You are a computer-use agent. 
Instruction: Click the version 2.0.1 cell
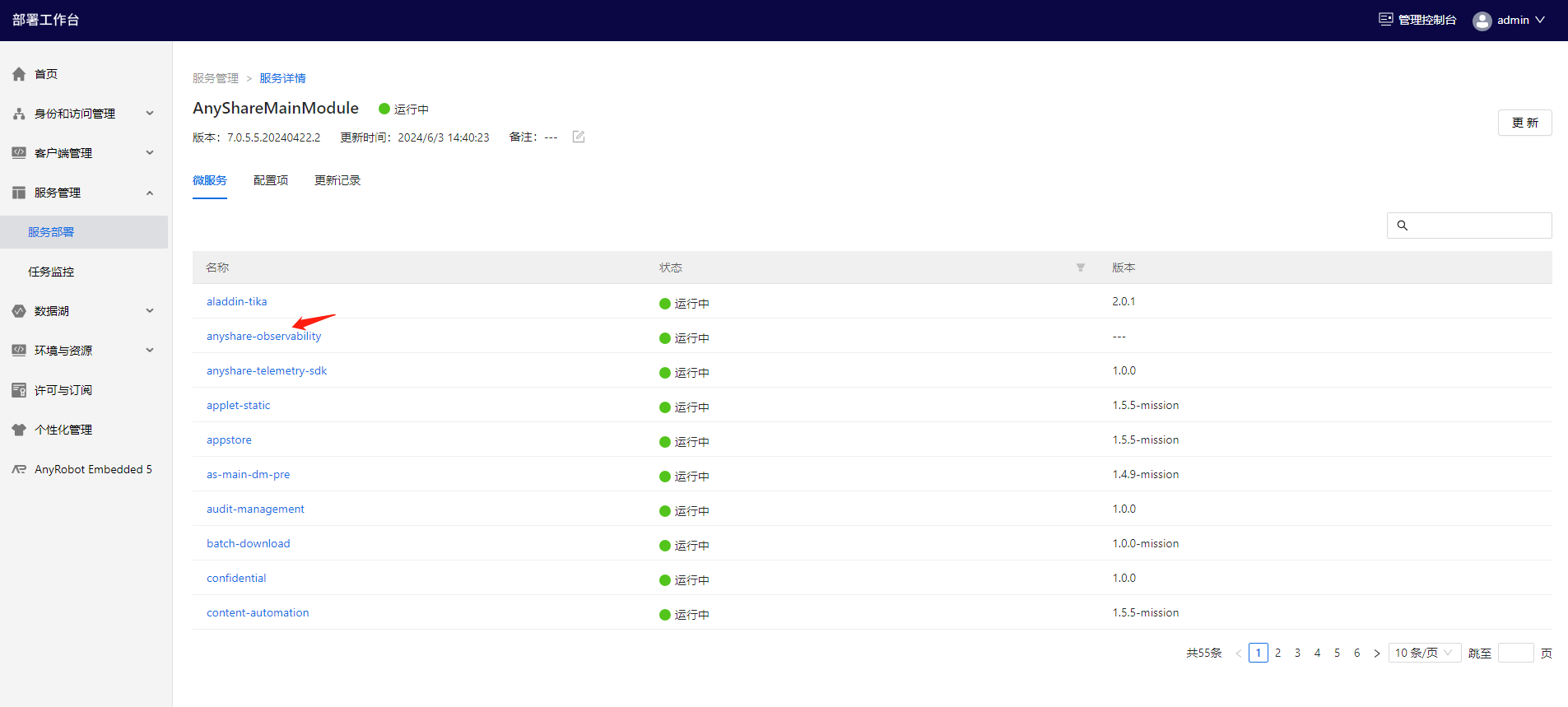tap(1124, 301)
